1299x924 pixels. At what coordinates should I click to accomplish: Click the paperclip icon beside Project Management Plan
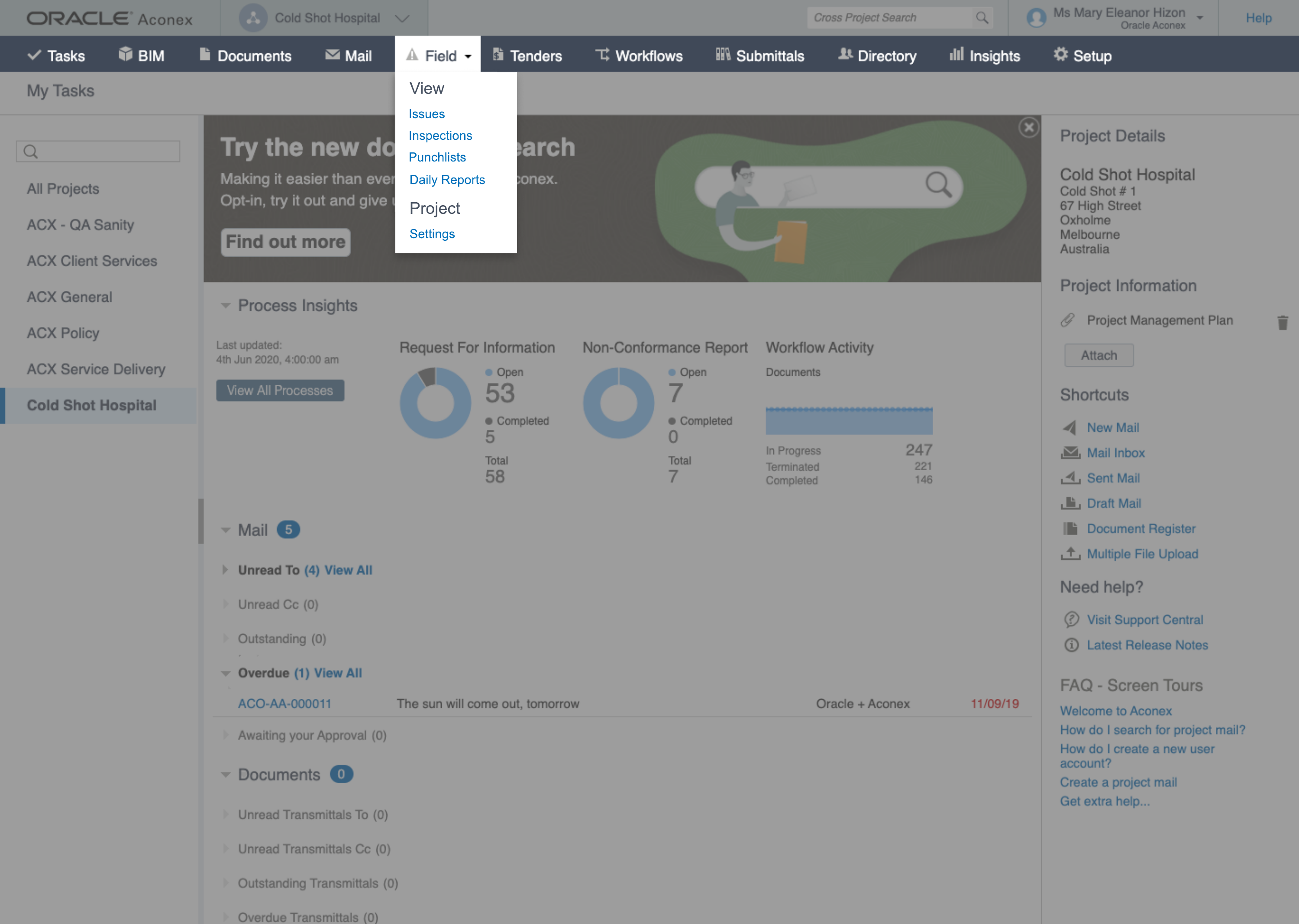tap(1068, 320)
